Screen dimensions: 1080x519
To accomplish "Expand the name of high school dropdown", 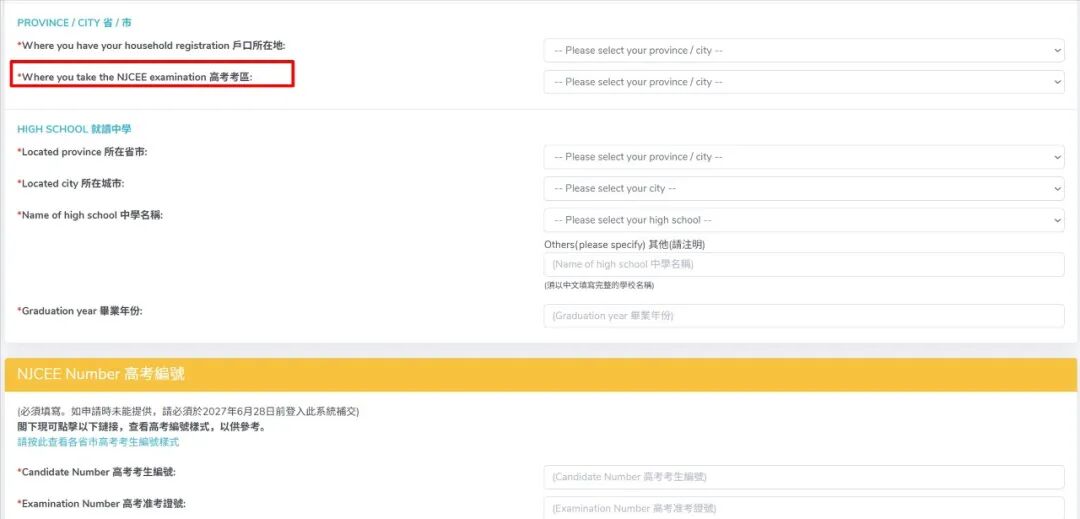I will pos(804,220).
